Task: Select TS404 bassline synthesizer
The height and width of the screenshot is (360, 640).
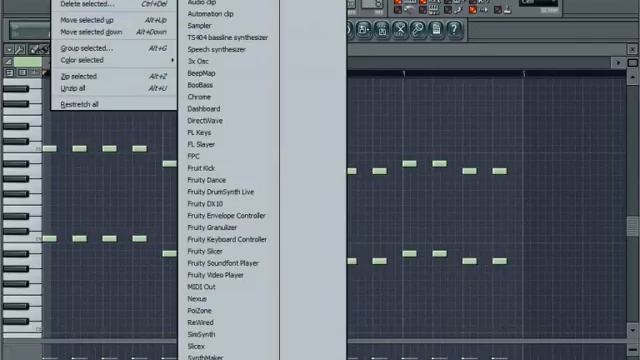Action: 229,38
